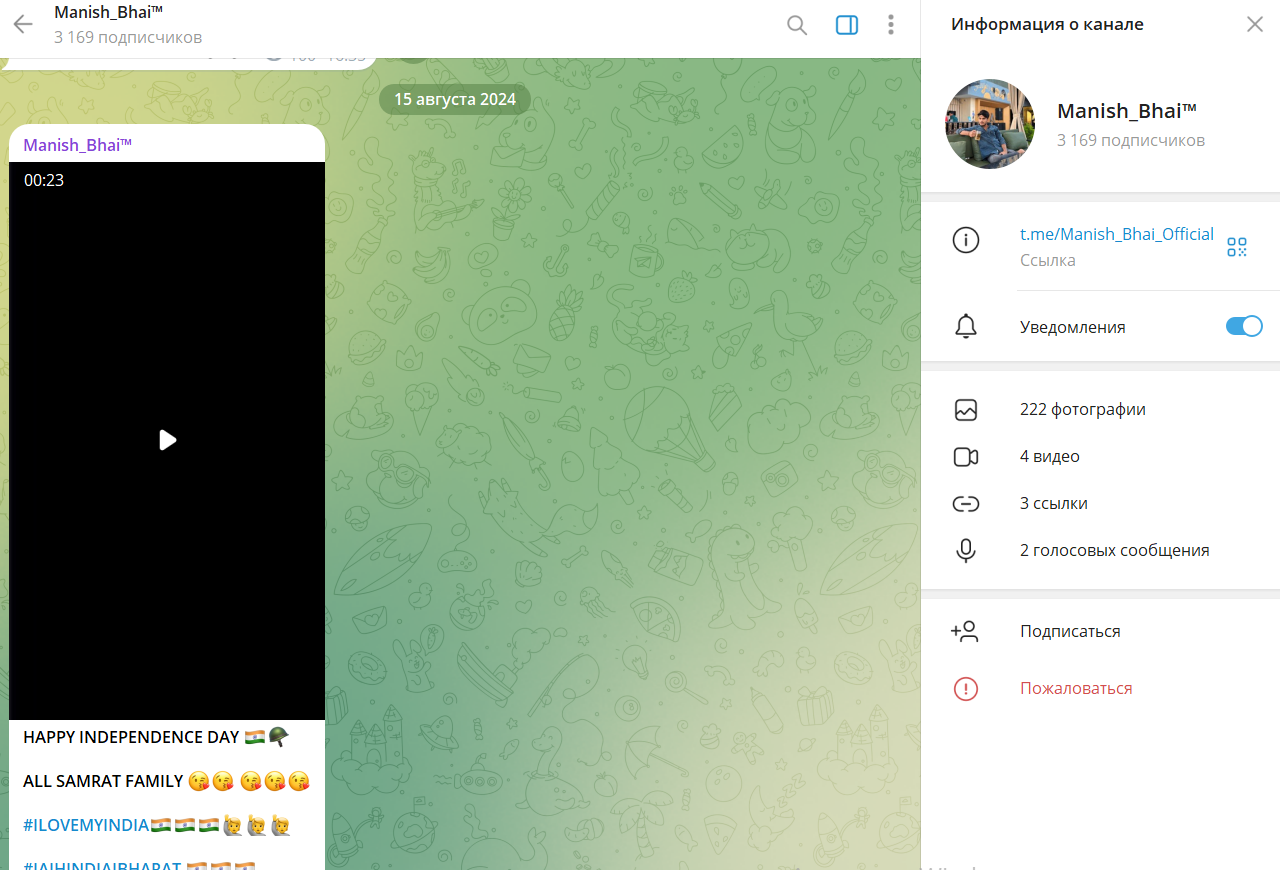This screenshot has height=870, width=1280.
Task: Click the info circle icon beside link
Action: tap(966, 240)
